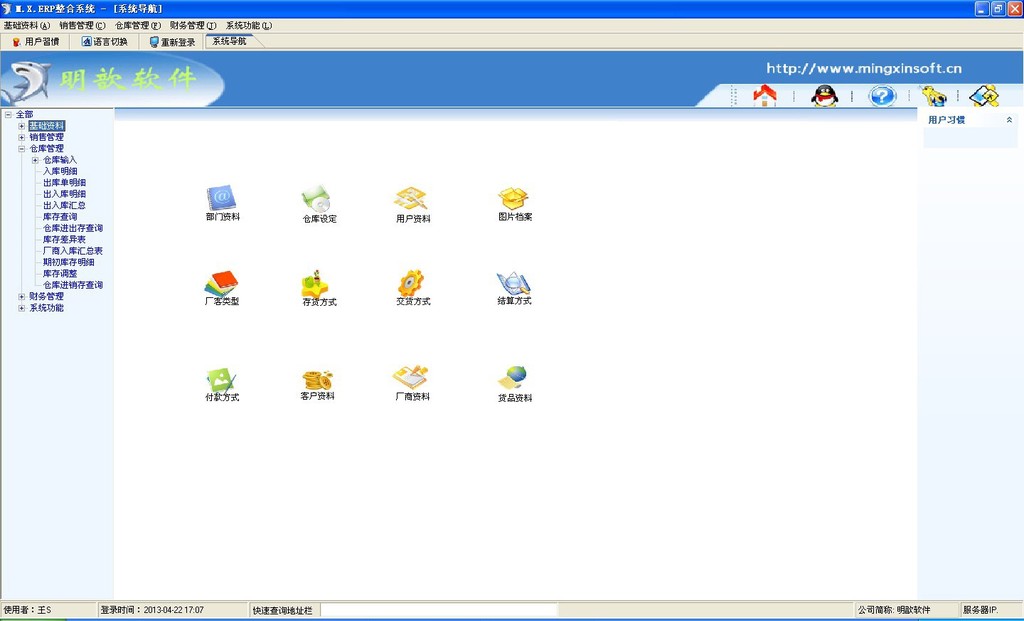Screen dimensions: 1024x621
Task: Collapse the 用户习惯 panel chevron
Action: [x=1009, y=120]
